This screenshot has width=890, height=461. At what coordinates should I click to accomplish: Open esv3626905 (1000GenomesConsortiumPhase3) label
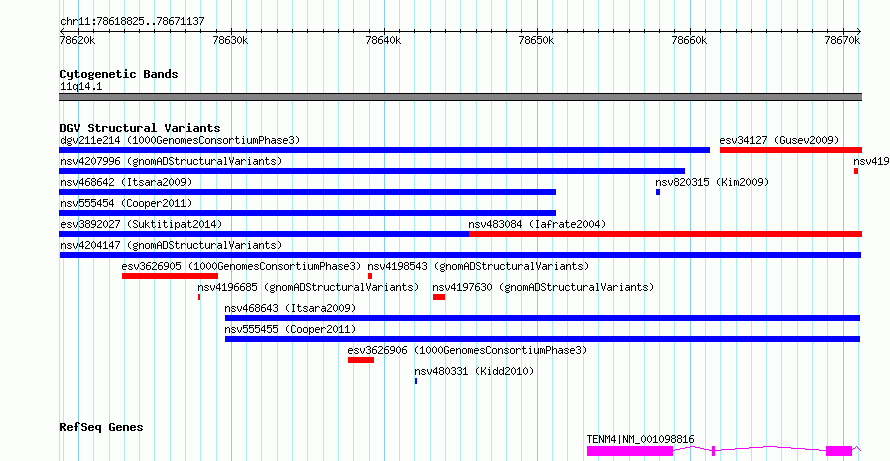tap(241, 266)
